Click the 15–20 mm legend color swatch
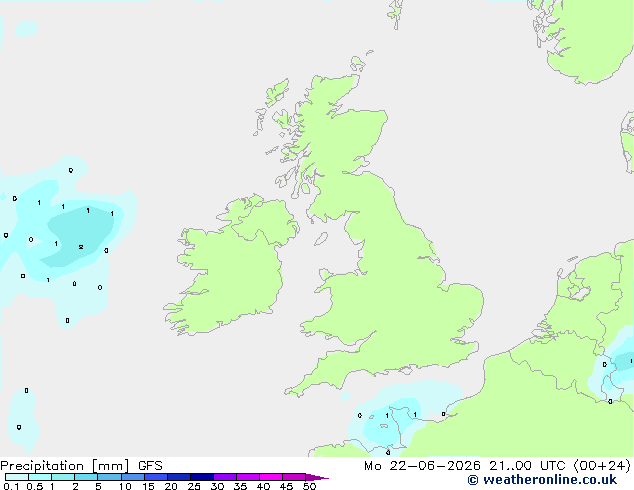This screenshot has height=490, width=634. 156,477
